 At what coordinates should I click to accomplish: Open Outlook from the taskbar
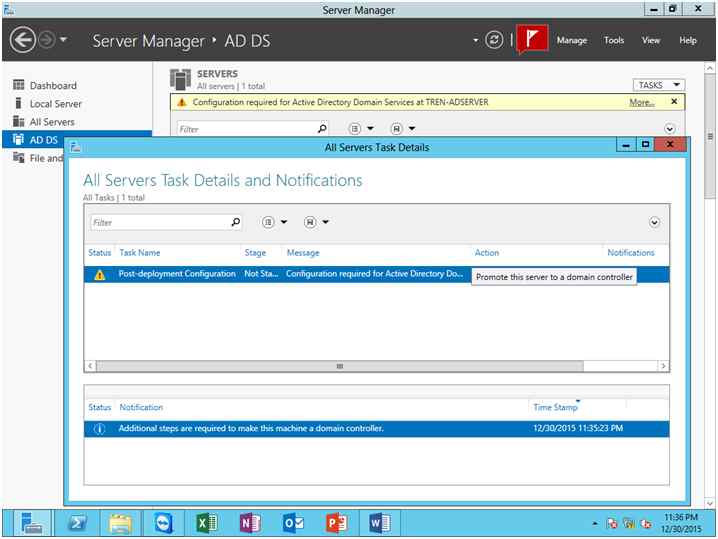[293, 523]
